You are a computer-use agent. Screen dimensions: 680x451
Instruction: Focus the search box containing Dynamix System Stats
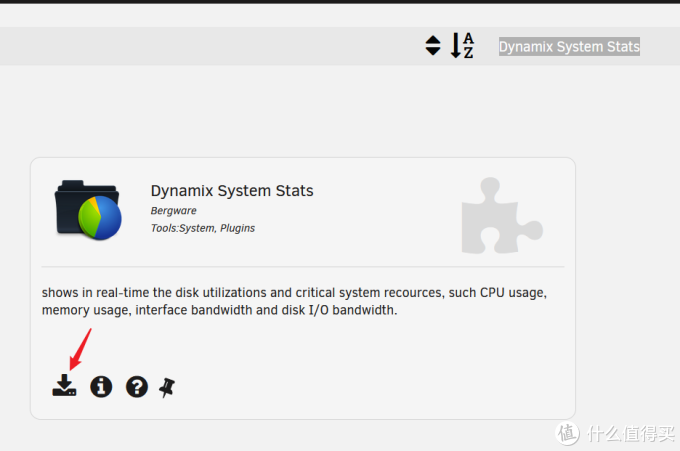(569, 46)
